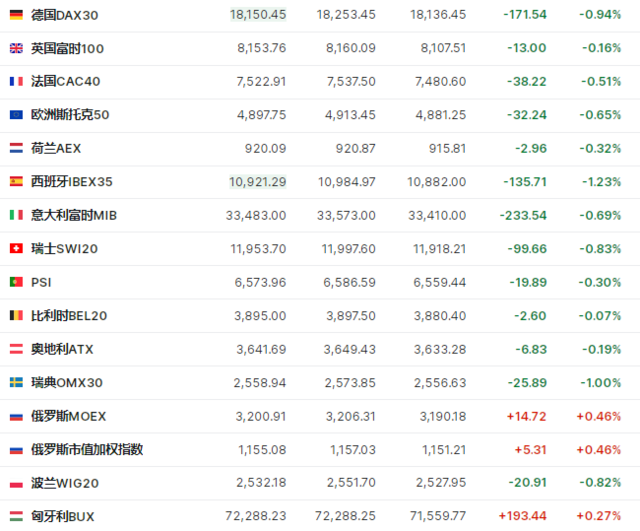
Task: Select the OMX30 percent change -1.00%
Action: pos(601,383)
